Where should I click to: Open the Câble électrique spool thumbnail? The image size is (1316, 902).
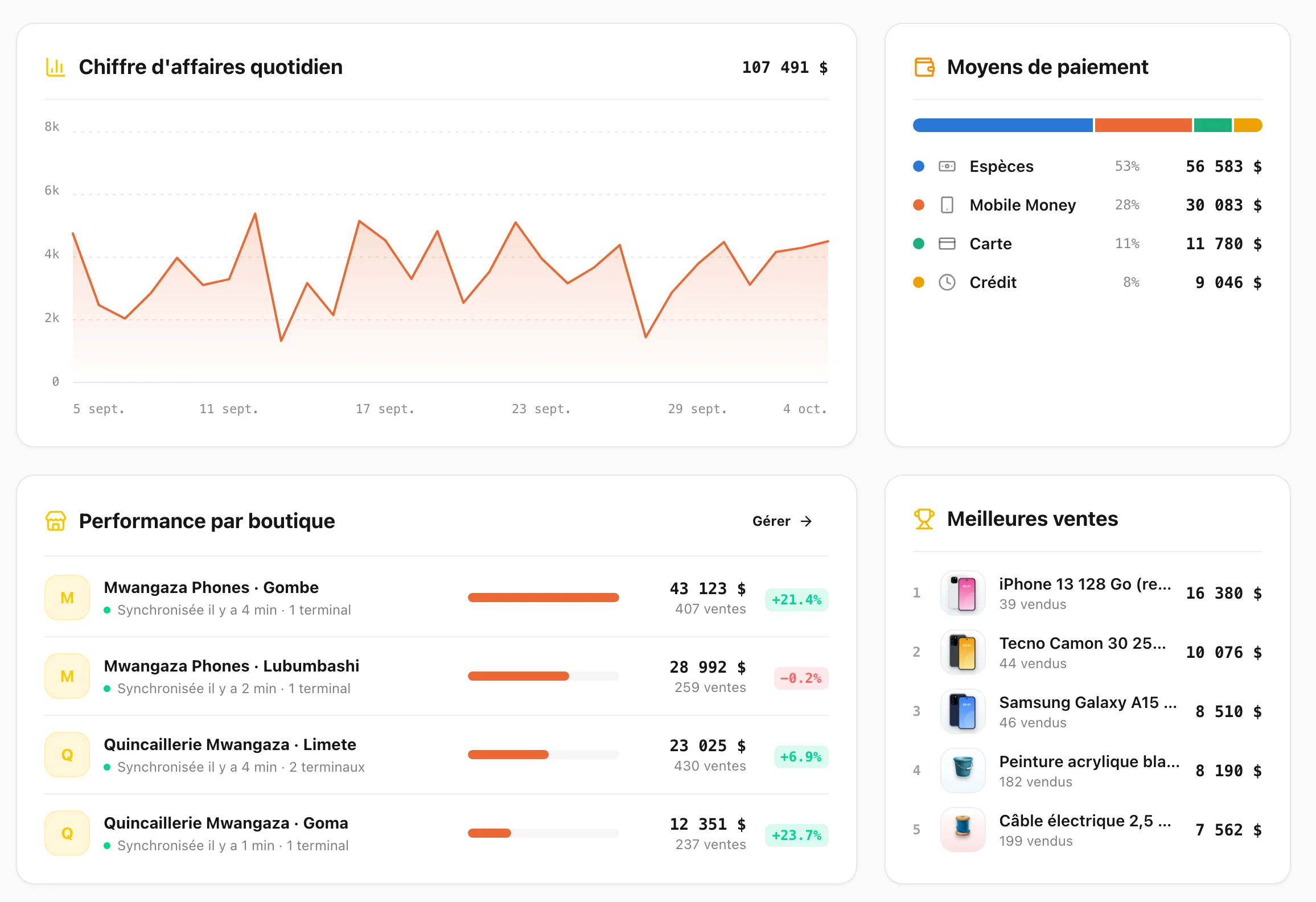(x=963, y=830)
